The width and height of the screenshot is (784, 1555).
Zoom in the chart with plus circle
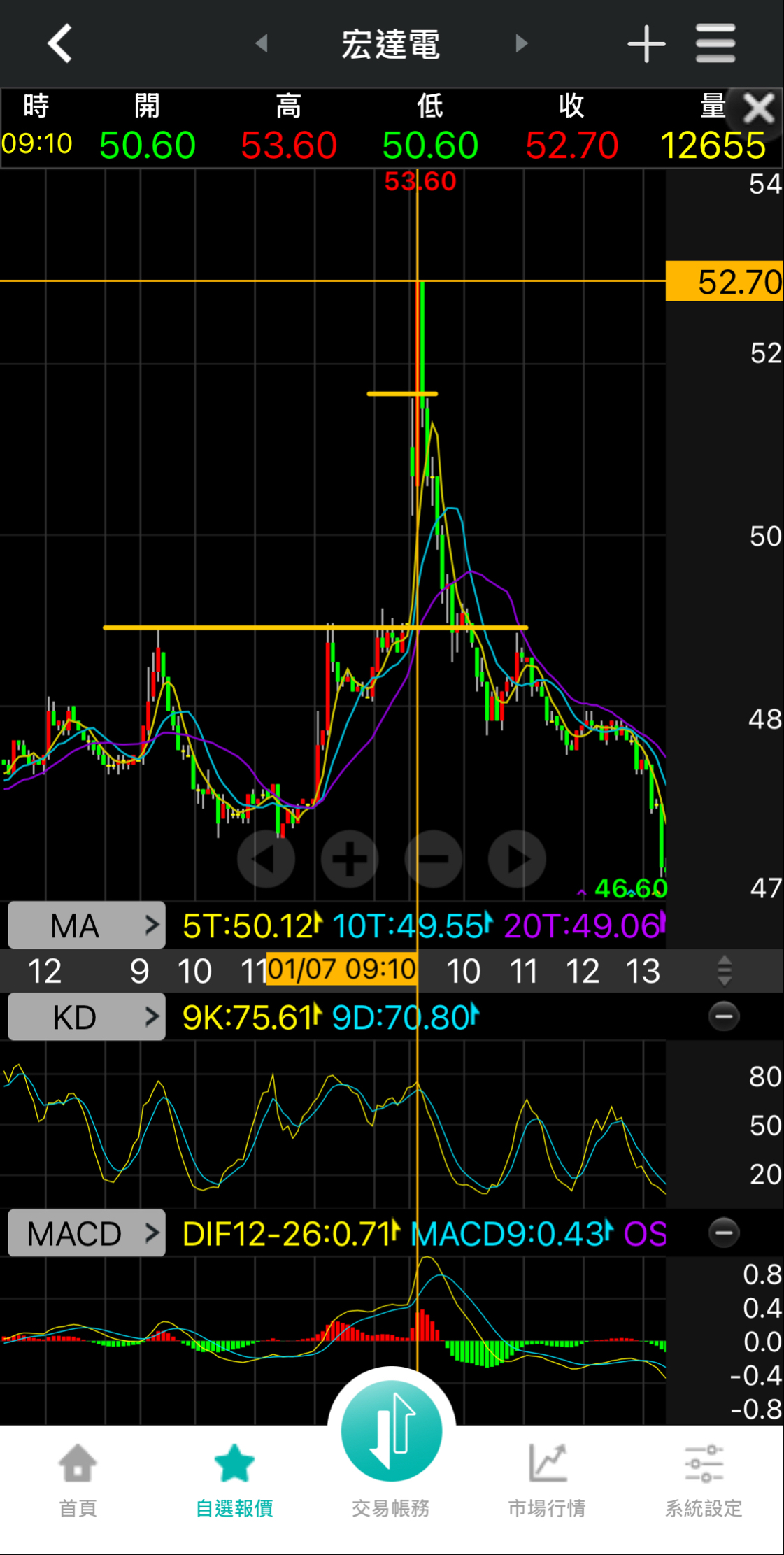(350, 859)
